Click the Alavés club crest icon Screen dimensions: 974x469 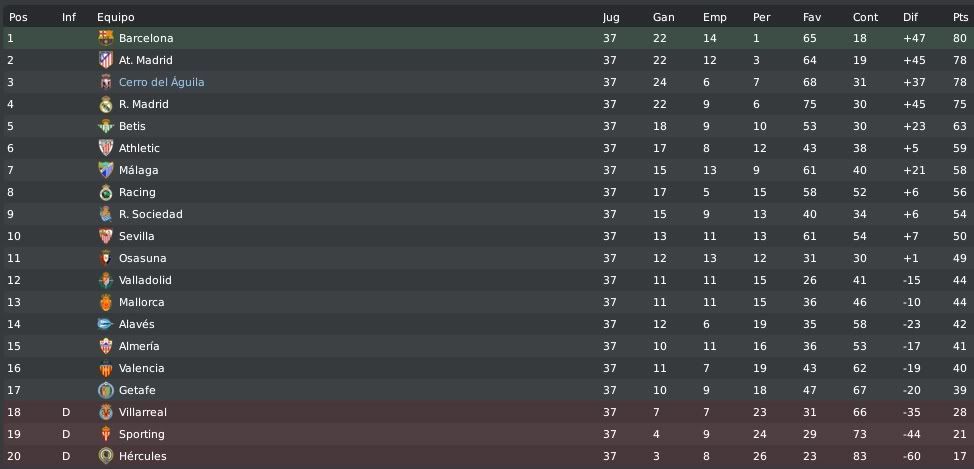click(106, 324)
